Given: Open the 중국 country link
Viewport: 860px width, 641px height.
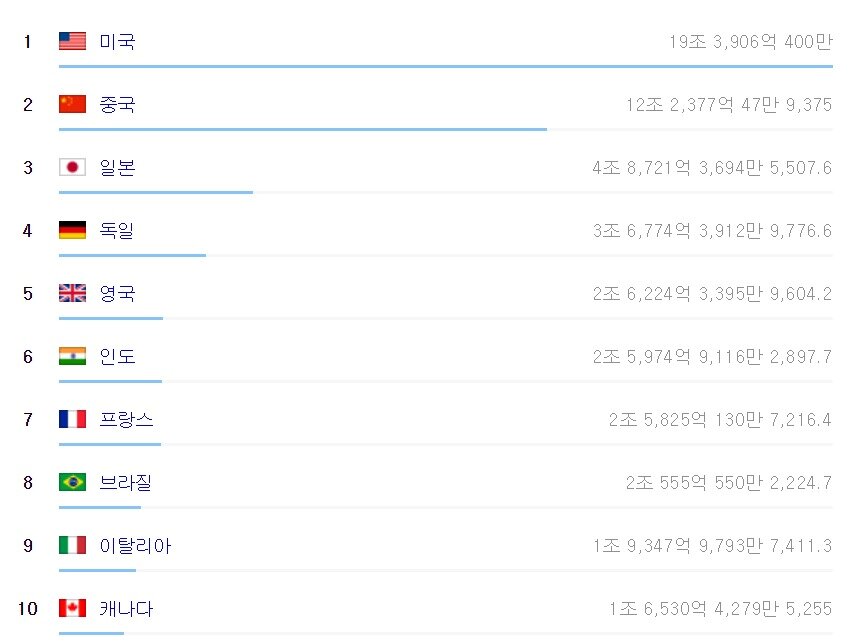Looking at the screenshot, I should click(x=117, y=104).
